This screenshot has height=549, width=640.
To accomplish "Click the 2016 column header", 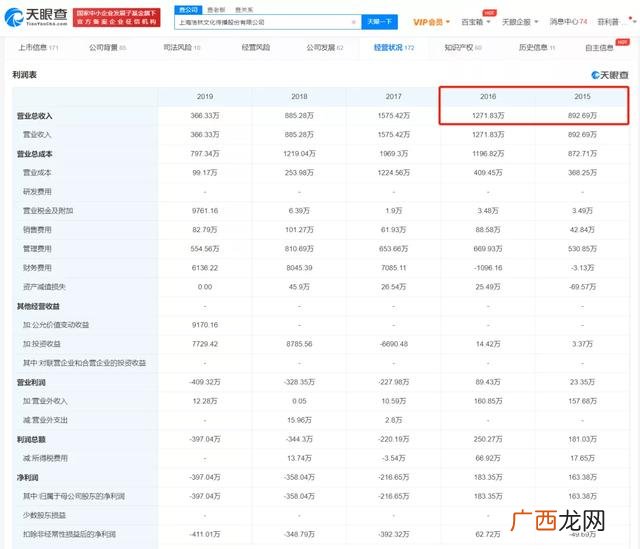I will click(488, 97).
